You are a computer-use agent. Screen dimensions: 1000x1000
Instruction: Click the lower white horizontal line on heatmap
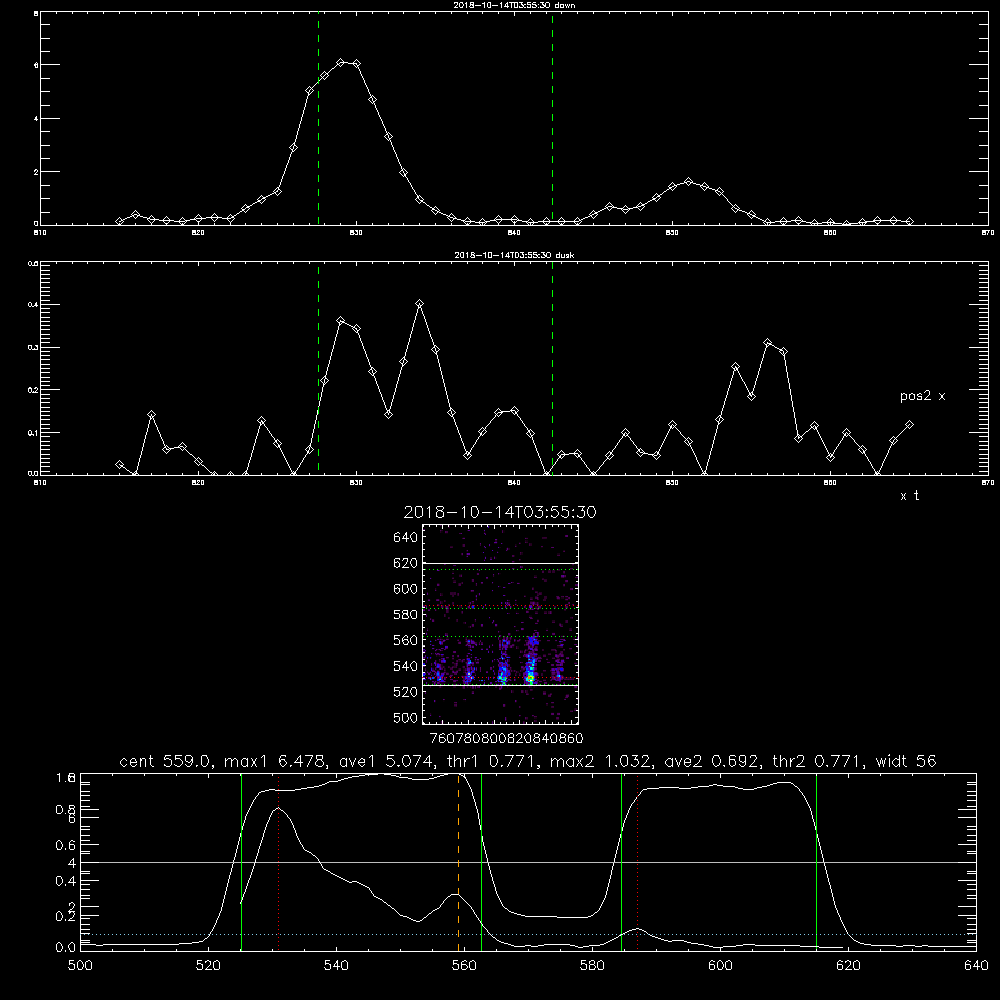point(500,686)
